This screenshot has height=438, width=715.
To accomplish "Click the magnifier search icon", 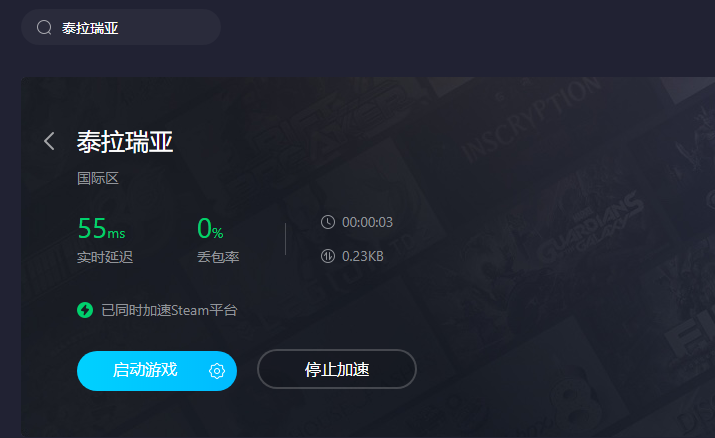I will click(44, 28).
